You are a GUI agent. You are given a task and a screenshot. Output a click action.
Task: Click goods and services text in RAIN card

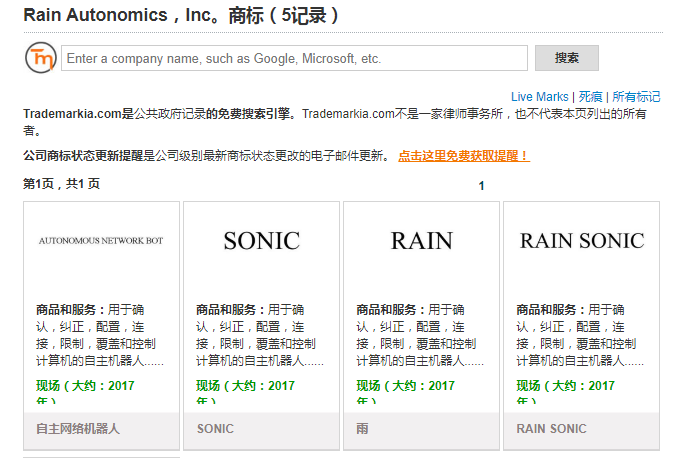[x=420, y=336]
